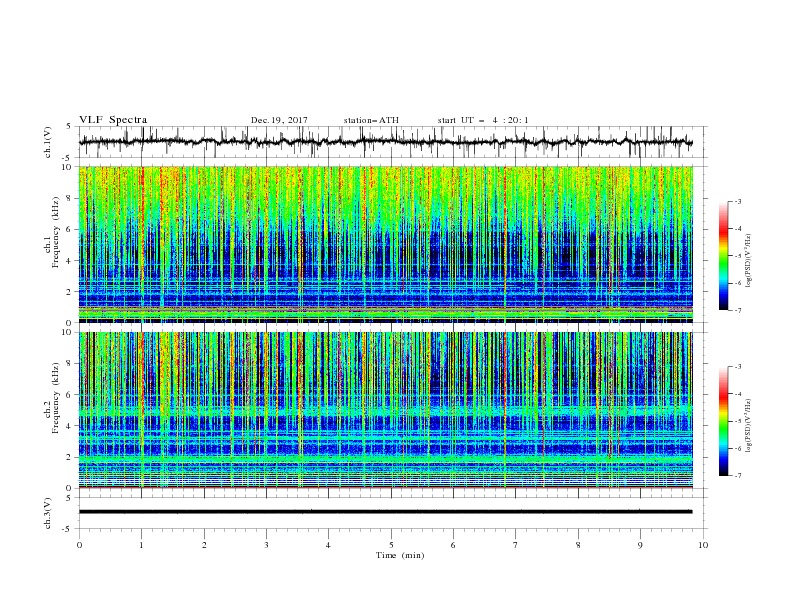Click time axis tick label "4"
The image size is (792, 612).
[x=328, y=545]
